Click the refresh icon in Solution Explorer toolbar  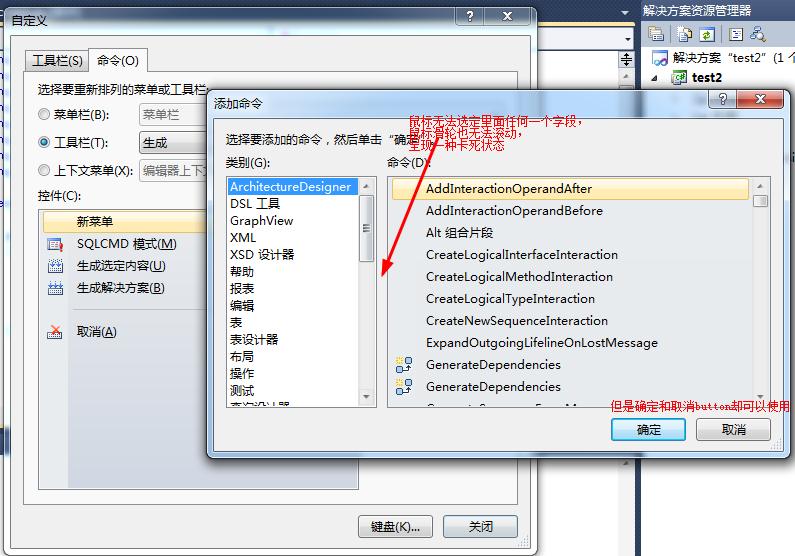tap(707, 34)
